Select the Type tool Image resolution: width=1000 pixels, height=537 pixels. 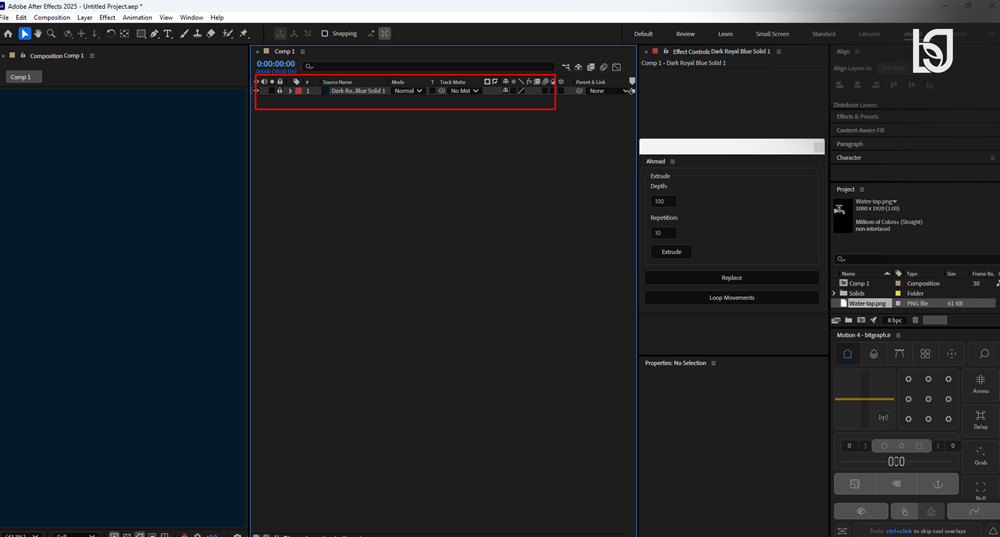[x=168, y=34]
